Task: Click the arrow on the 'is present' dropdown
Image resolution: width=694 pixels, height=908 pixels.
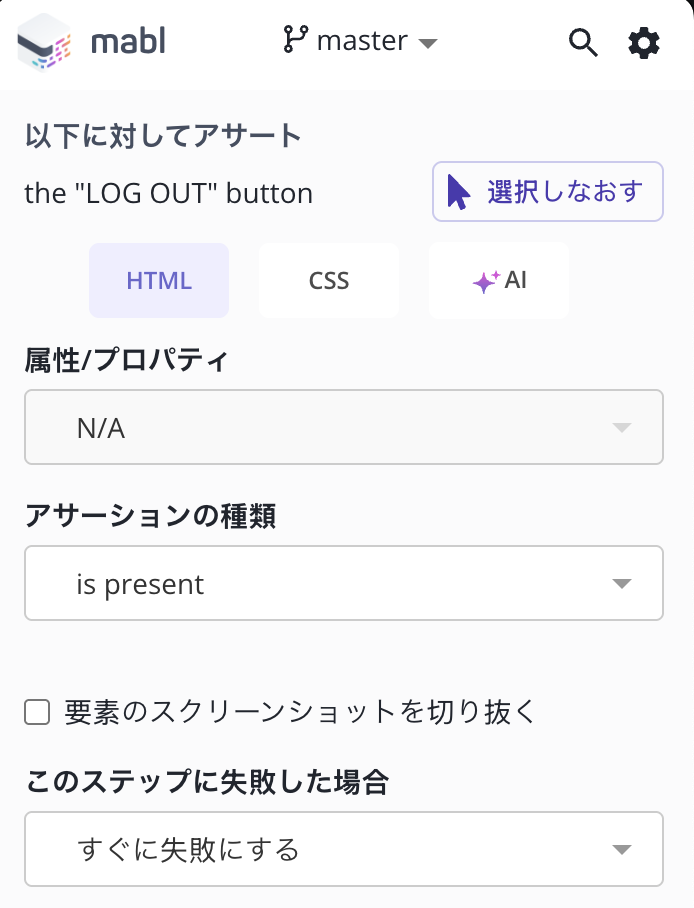Action: click(x=621, y=584)
